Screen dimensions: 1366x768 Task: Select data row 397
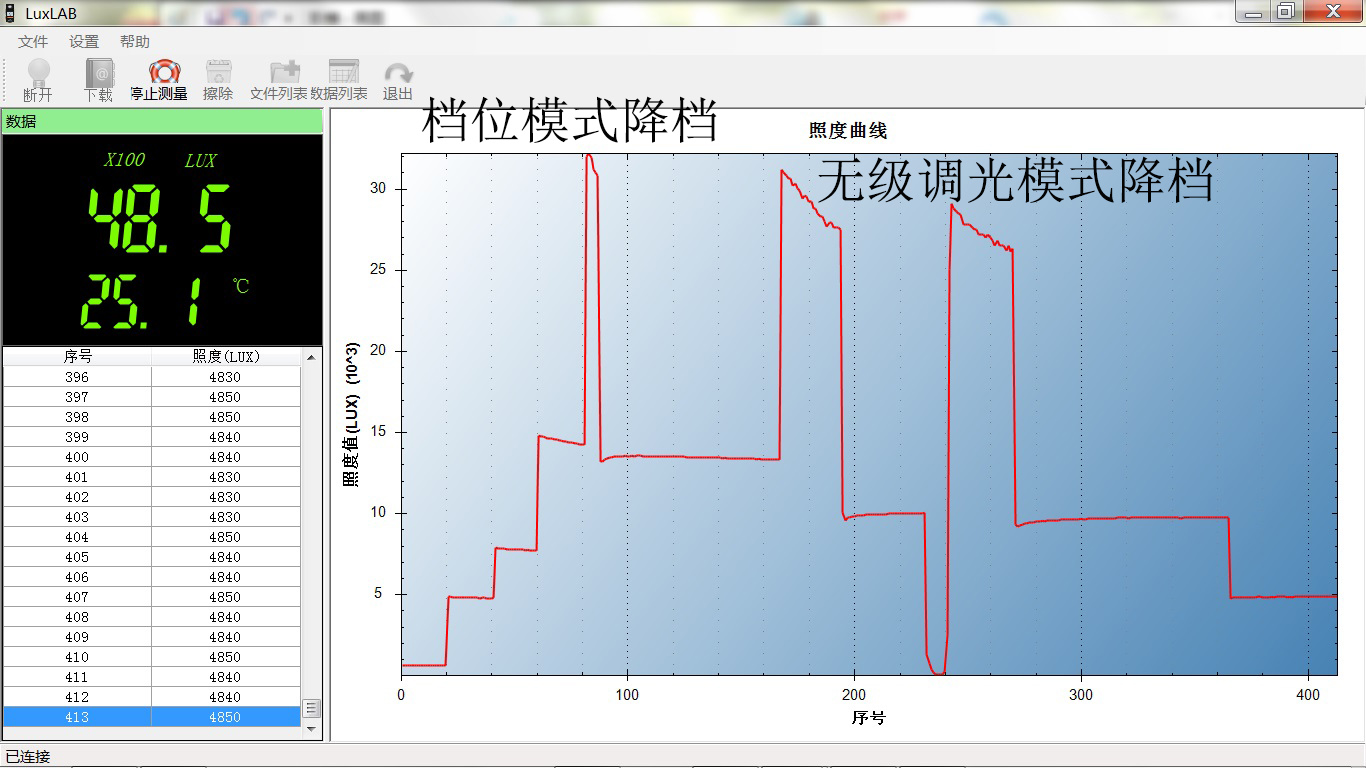[152, 397]
